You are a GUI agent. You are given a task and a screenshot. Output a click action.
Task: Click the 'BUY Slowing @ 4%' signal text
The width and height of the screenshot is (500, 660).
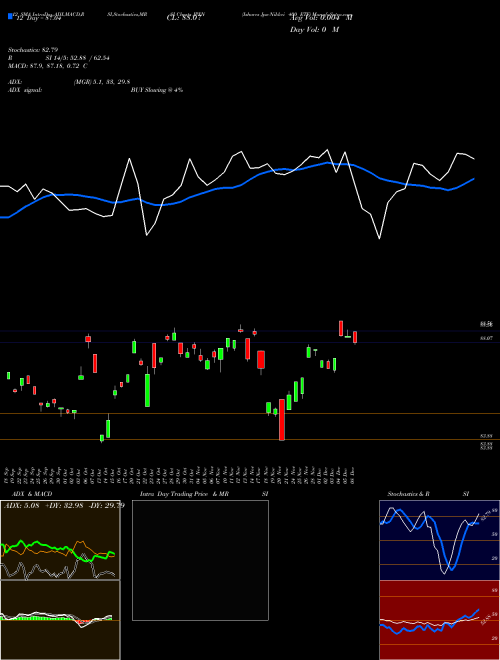(157, 90)
